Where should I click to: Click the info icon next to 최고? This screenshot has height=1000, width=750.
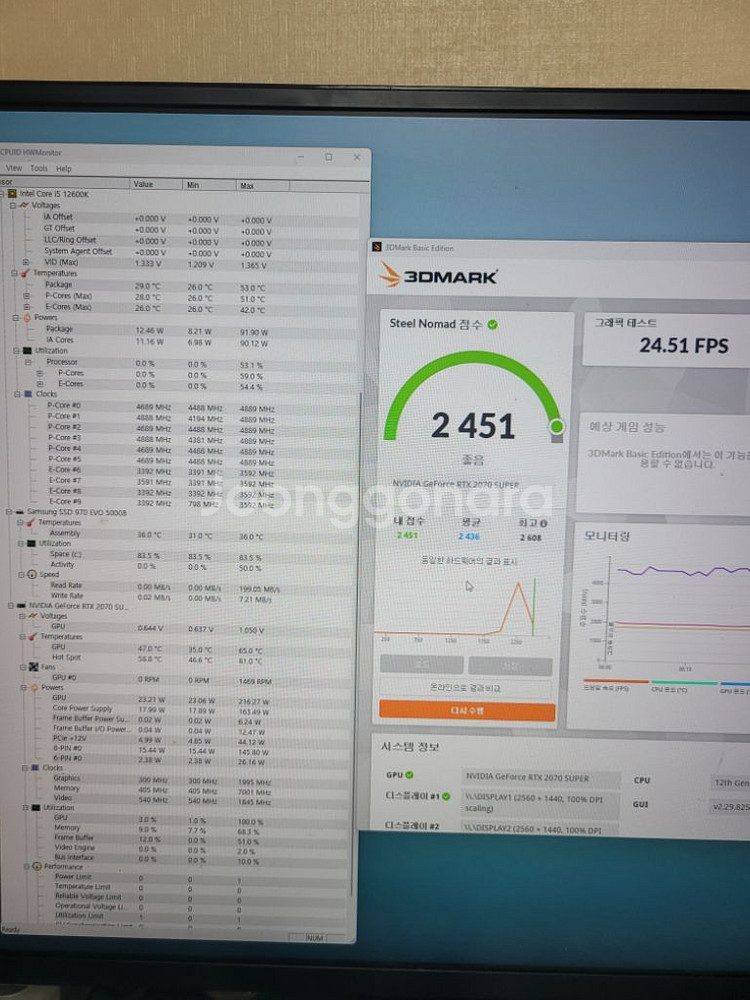[543, 524]
